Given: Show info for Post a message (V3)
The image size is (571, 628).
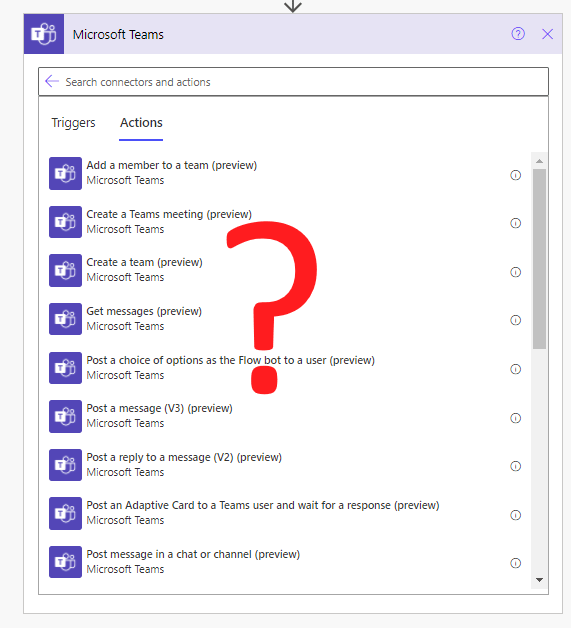Looking at the screenshot, I should 515,418.
